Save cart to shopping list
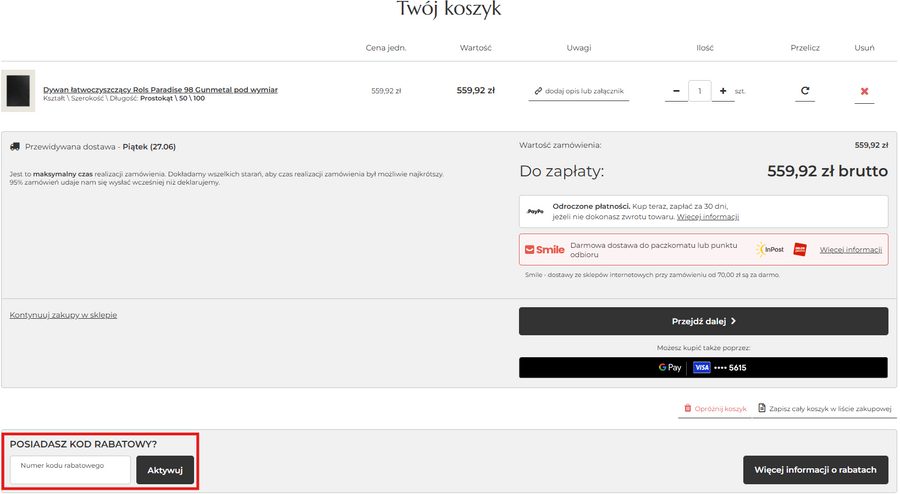900x494 pixels. pos(824,409)
